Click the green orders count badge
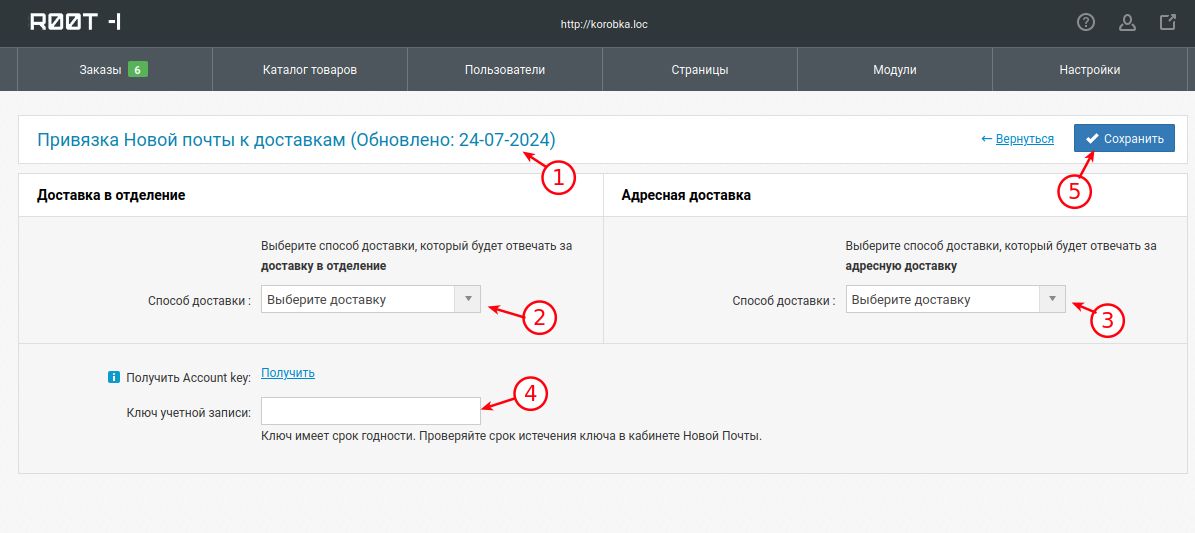Viewport: 1195px width, 533px height. tap(137, 69)
